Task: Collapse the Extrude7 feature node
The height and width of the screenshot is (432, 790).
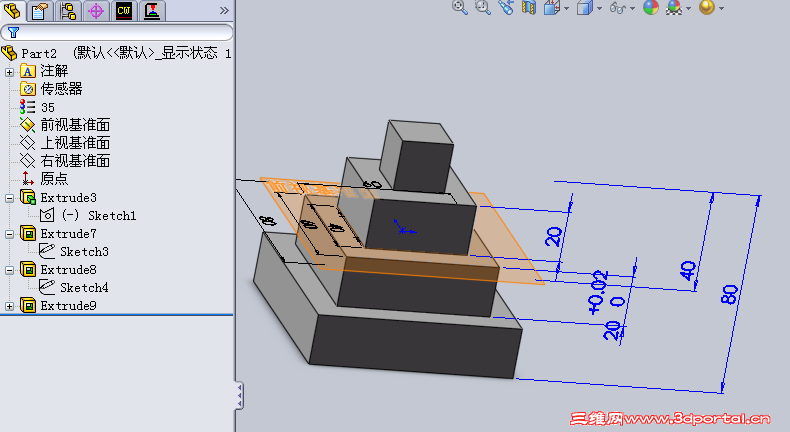Action: click(9, 234)
